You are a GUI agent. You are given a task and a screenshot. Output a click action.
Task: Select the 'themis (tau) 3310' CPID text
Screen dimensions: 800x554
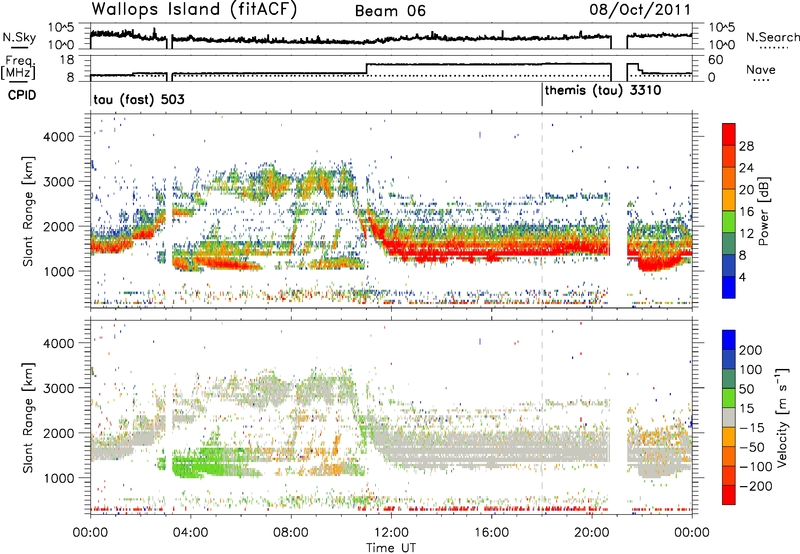603,91
